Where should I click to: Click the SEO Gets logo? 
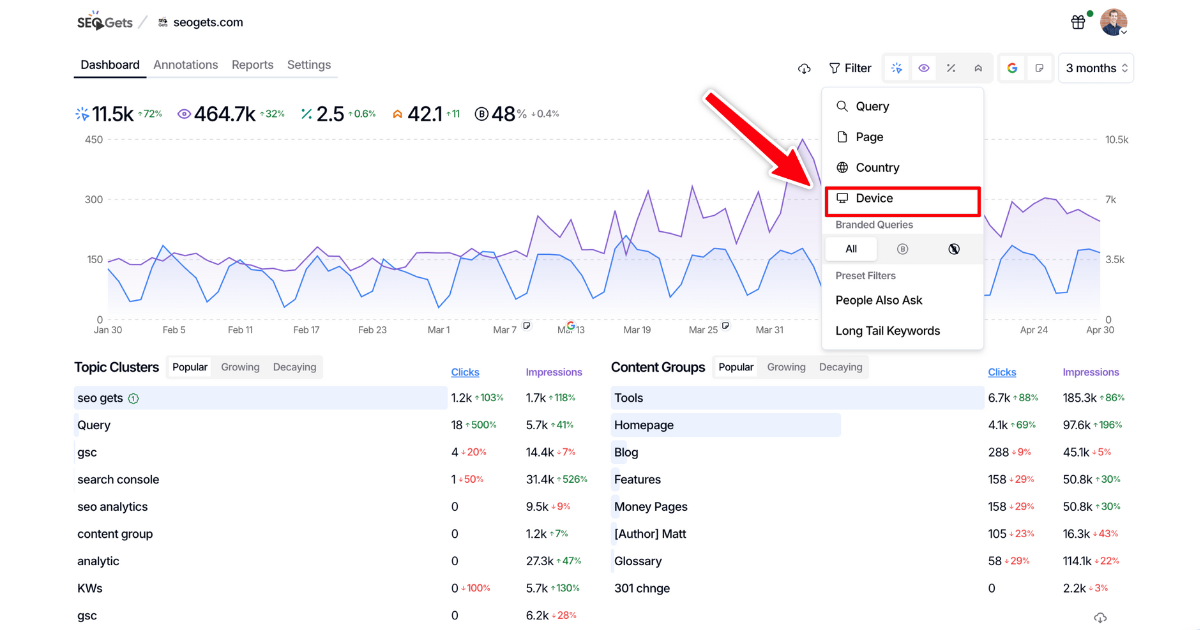click(x=103, y=22)
